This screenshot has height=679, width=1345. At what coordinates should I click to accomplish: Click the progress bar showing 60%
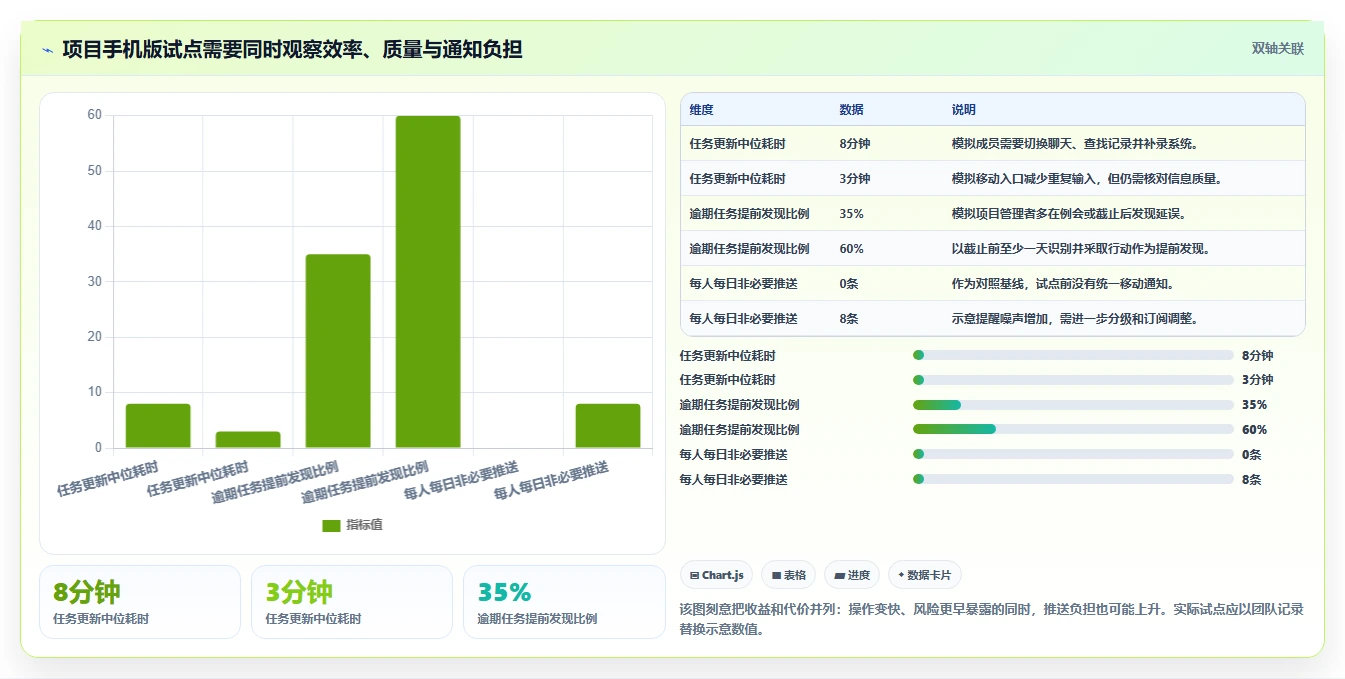[1073, 430]
